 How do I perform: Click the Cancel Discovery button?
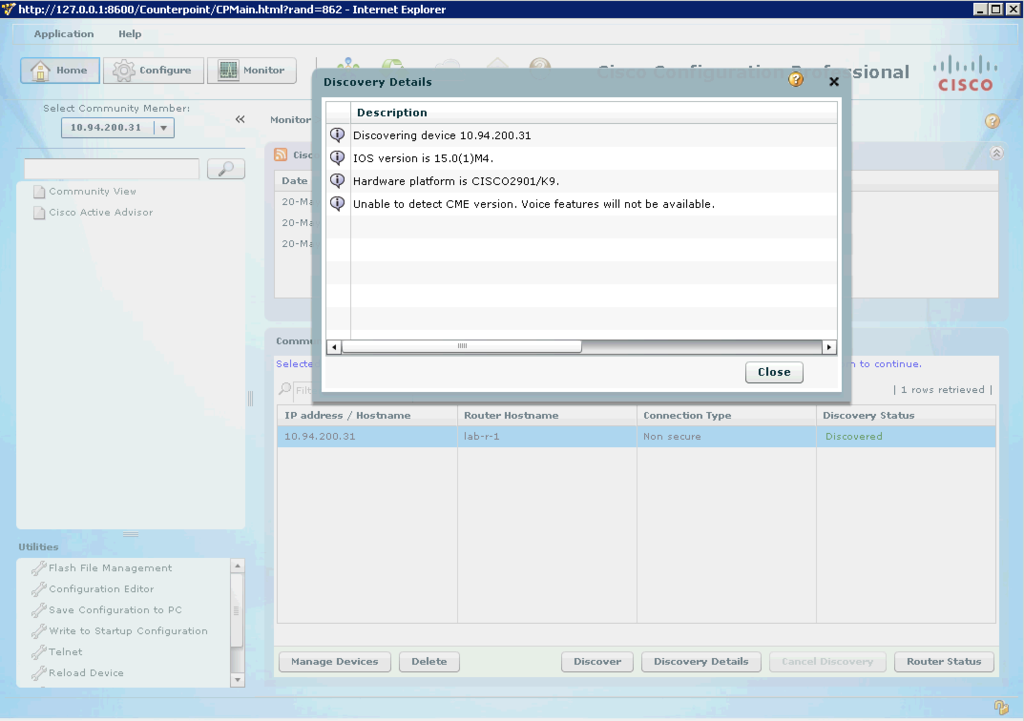tap(827, 662)
